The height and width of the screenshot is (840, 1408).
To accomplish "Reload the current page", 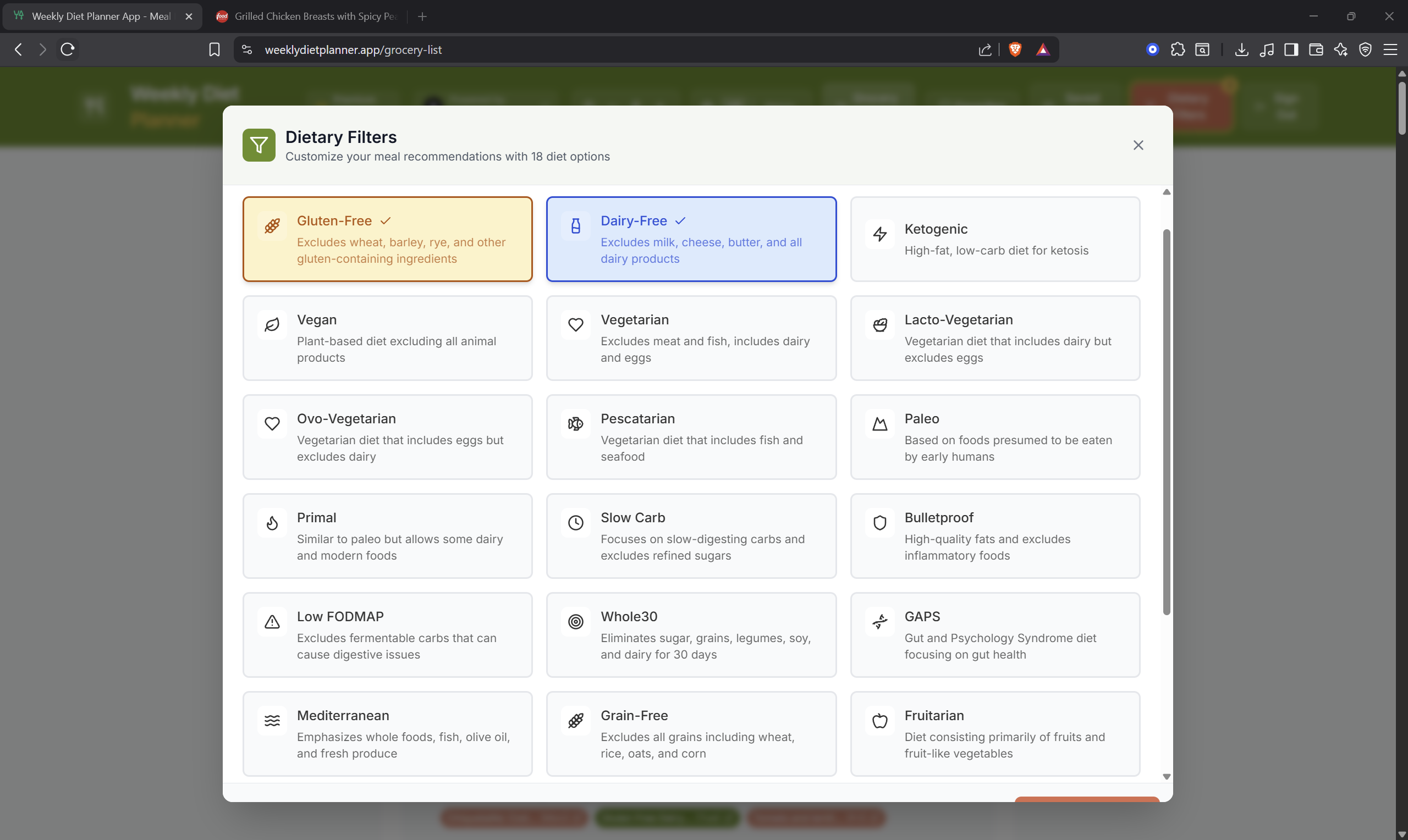I will pos(67,50).
